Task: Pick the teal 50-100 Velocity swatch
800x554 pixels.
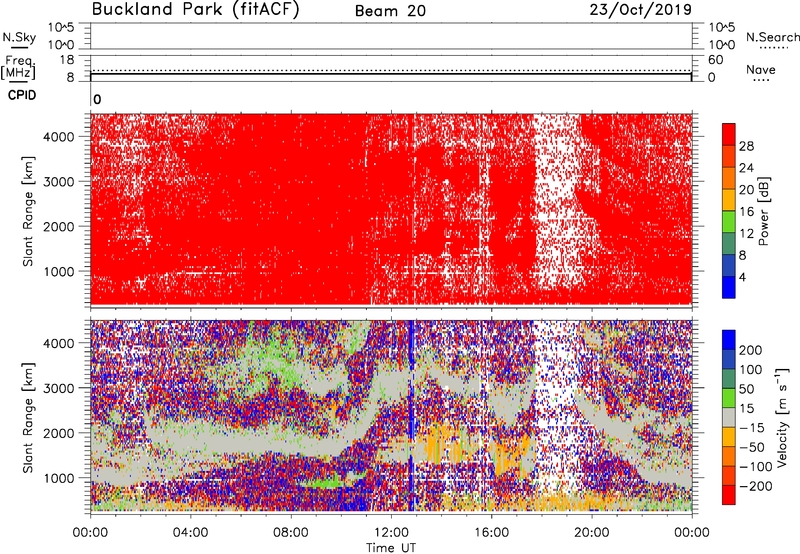Action: (729, 379)
